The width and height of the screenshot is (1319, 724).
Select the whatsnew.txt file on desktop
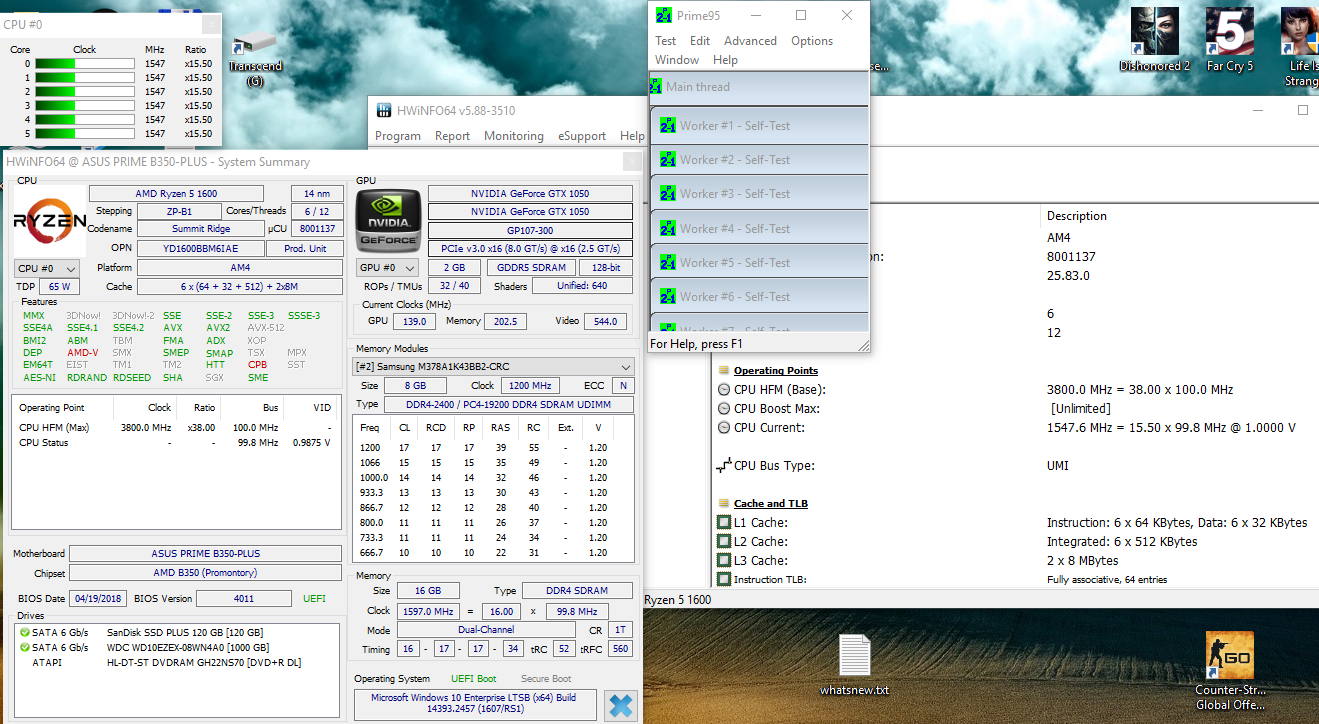click(854, 665)
